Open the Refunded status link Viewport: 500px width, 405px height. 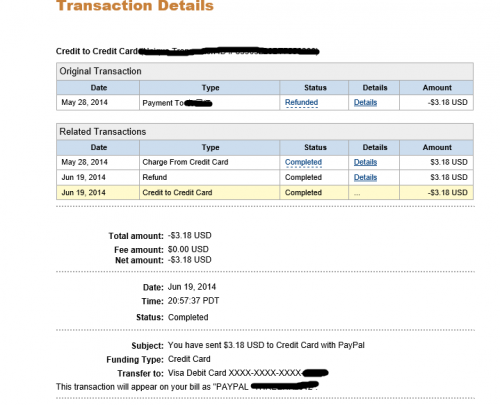(301, 102)
